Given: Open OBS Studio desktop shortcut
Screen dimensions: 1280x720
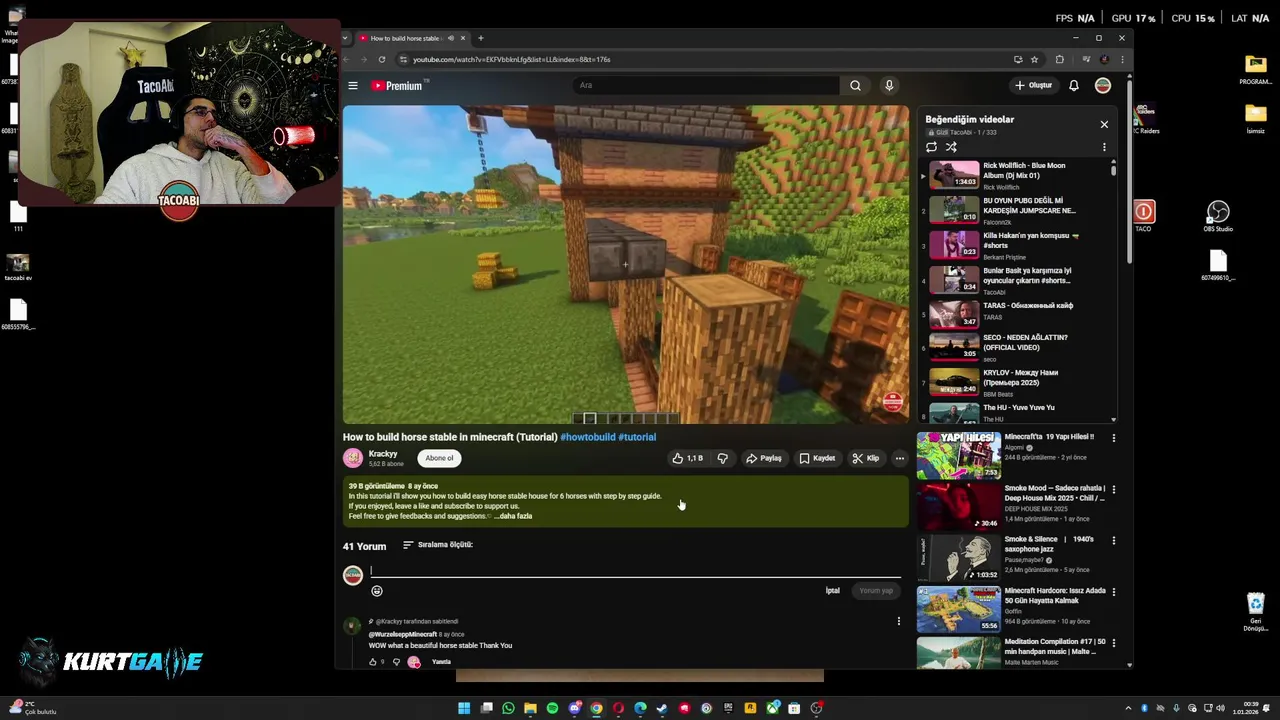Looking at the screenshot, I should click(1218, 216).
